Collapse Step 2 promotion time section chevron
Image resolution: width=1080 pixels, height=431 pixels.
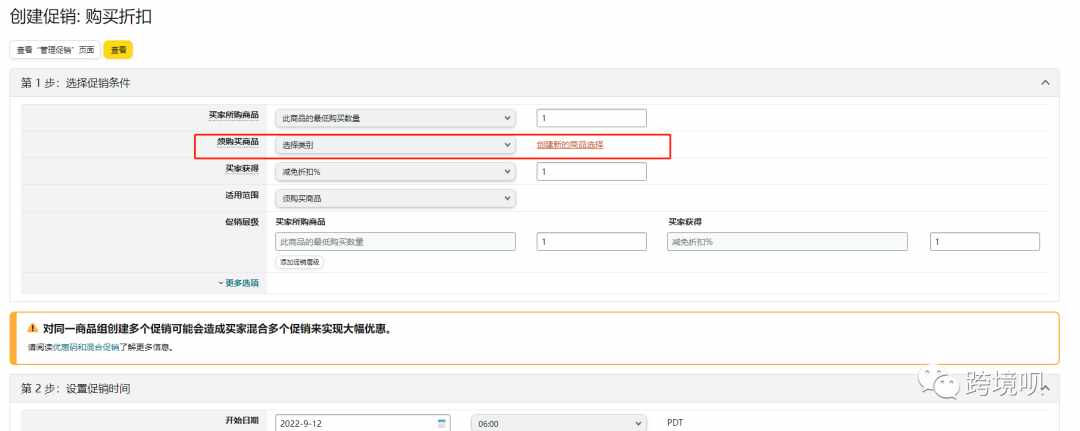click(1045, 389)
